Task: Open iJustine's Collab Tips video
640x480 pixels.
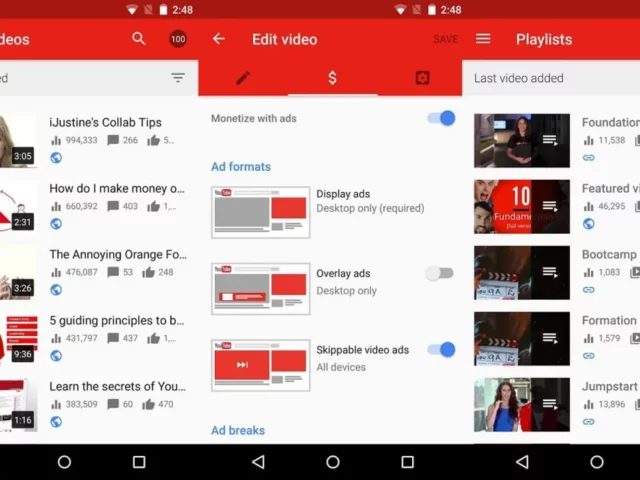Action: pos(105,122)
